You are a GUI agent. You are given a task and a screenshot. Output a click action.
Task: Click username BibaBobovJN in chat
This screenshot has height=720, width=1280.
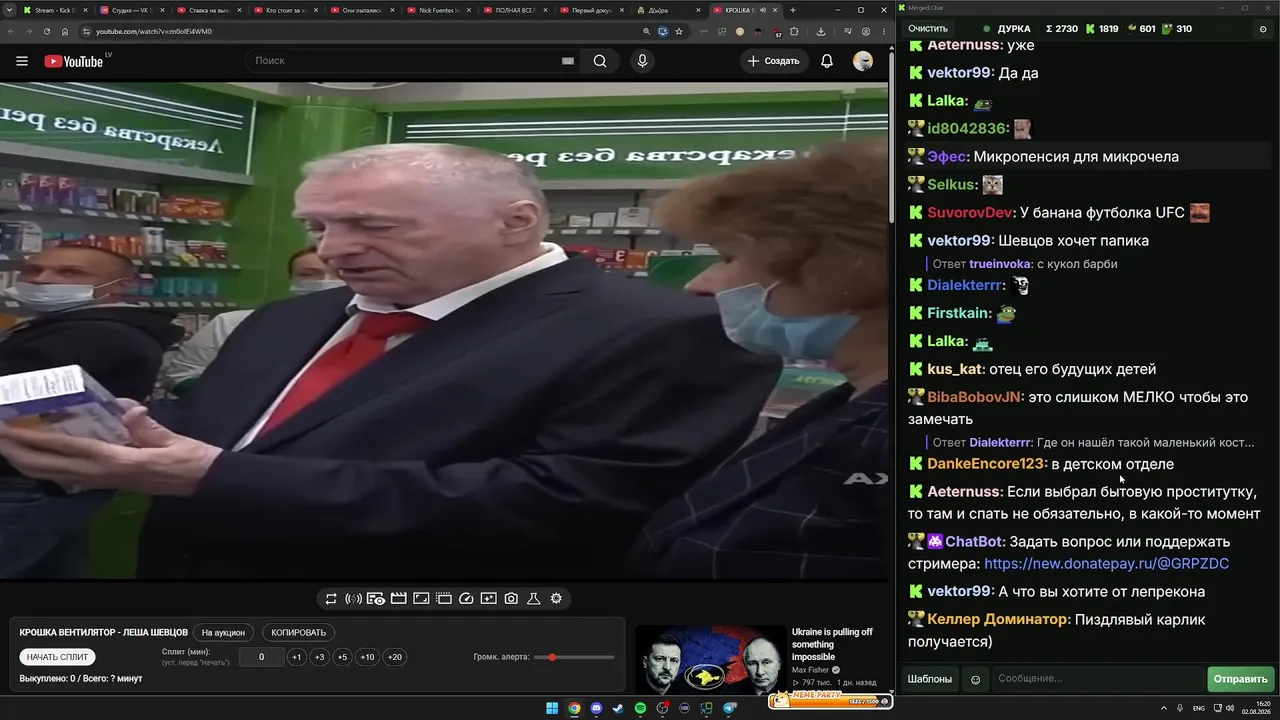[974, 397]
